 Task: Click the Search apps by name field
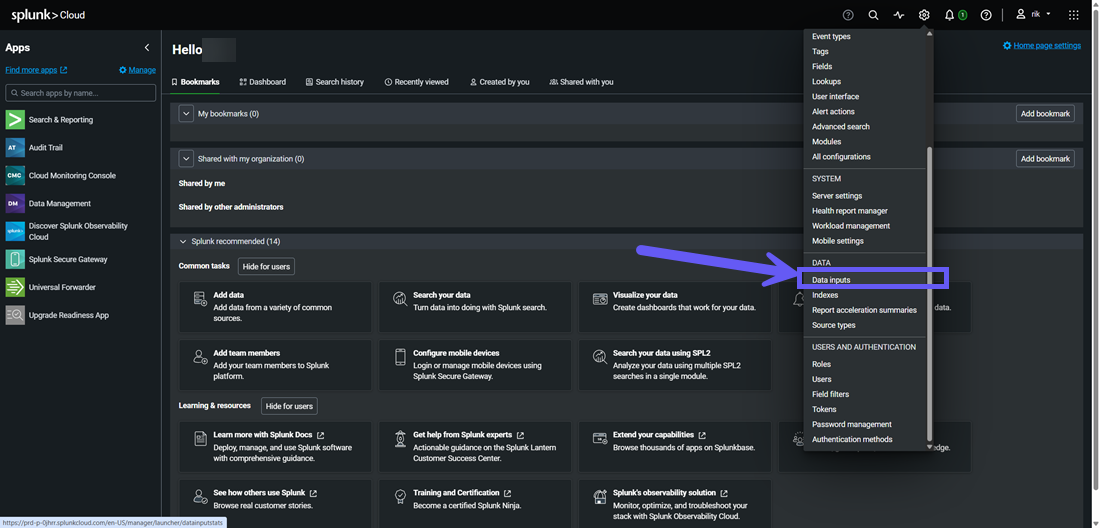(x=81, y=93)
